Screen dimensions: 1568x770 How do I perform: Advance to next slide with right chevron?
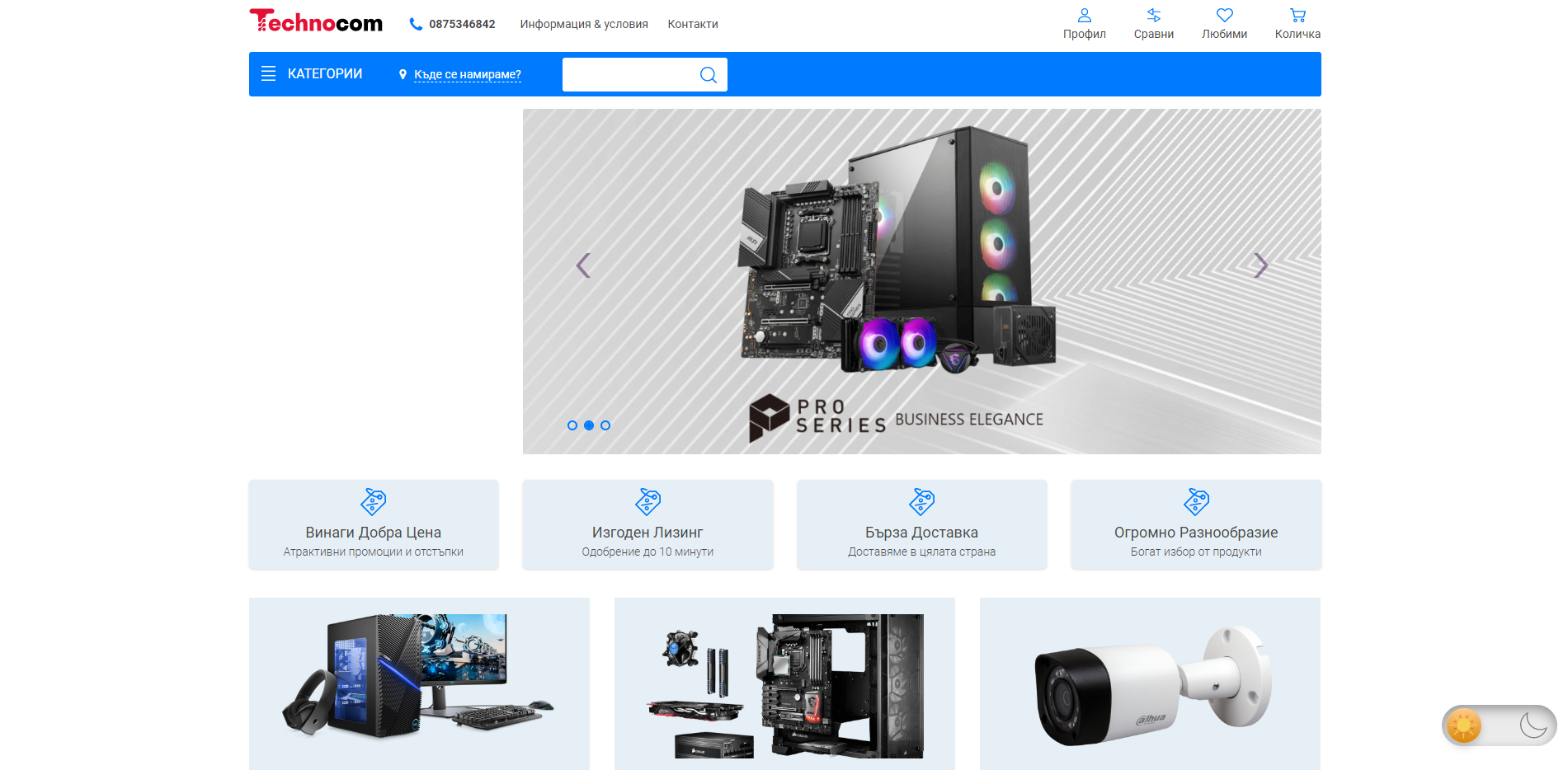click(1260, 265)
